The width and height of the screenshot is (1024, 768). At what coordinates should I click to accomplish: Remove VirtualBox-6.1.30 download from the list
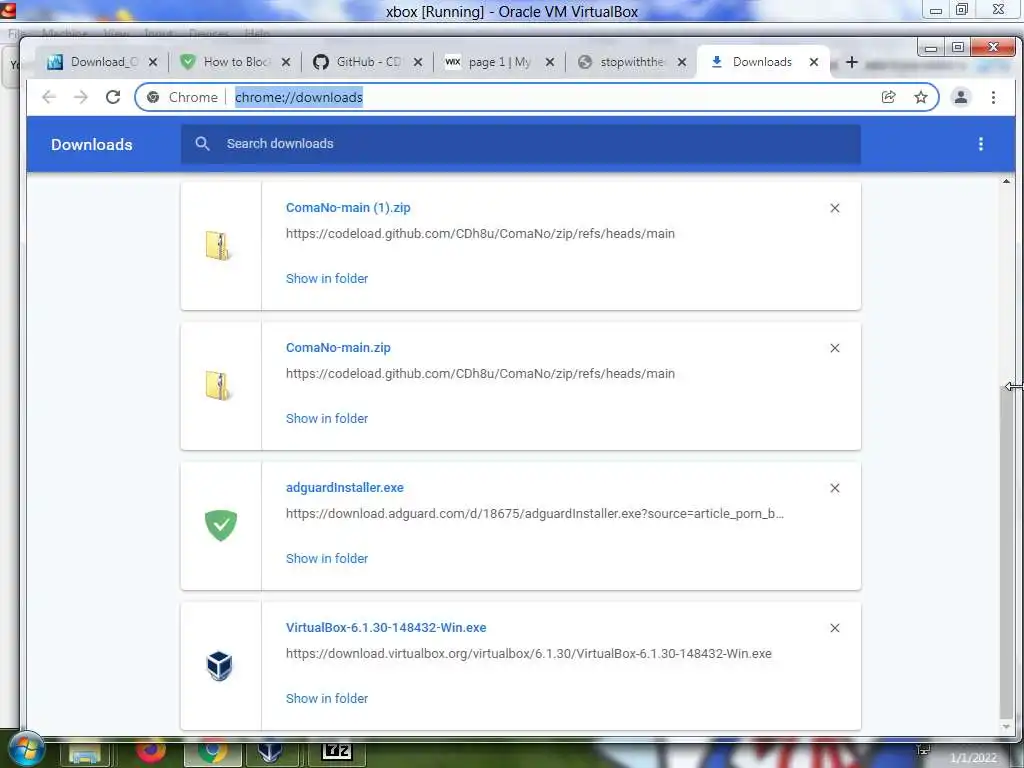tap(835, 628)
